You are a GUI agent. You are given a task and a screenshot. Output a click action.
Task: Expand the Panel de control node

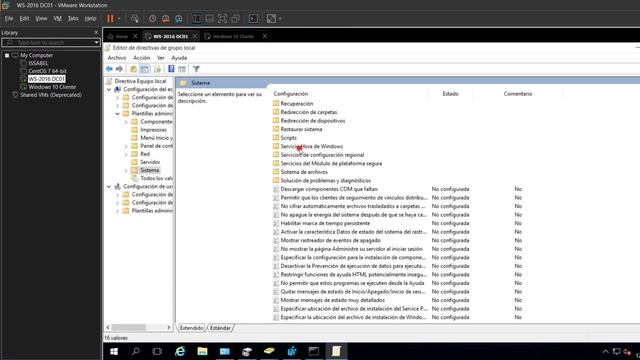click(126, 146)
